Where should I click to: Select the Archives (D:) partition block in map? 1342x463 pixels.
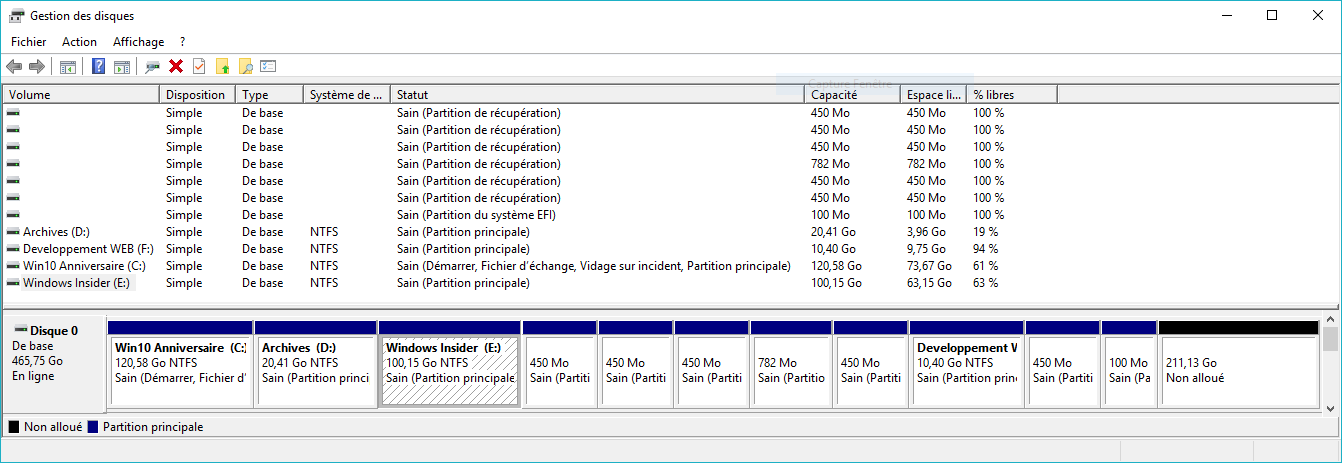coord(316,363)
